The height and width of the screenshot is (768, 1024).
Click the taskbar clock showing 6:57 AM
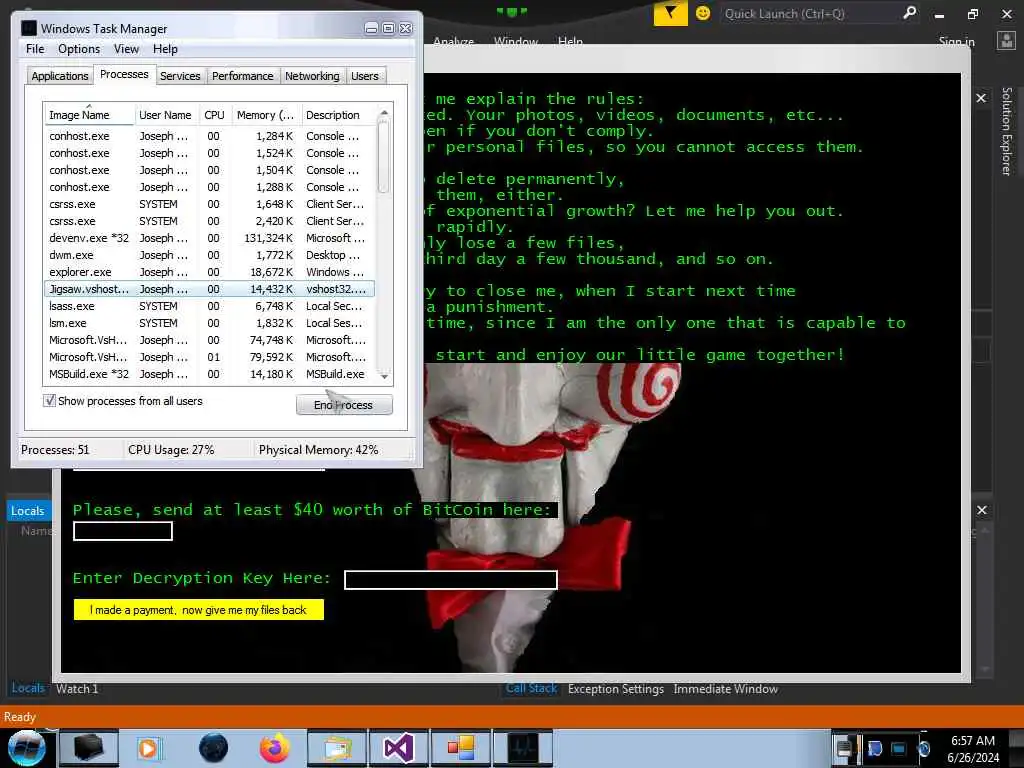click(x=972, y=748)
